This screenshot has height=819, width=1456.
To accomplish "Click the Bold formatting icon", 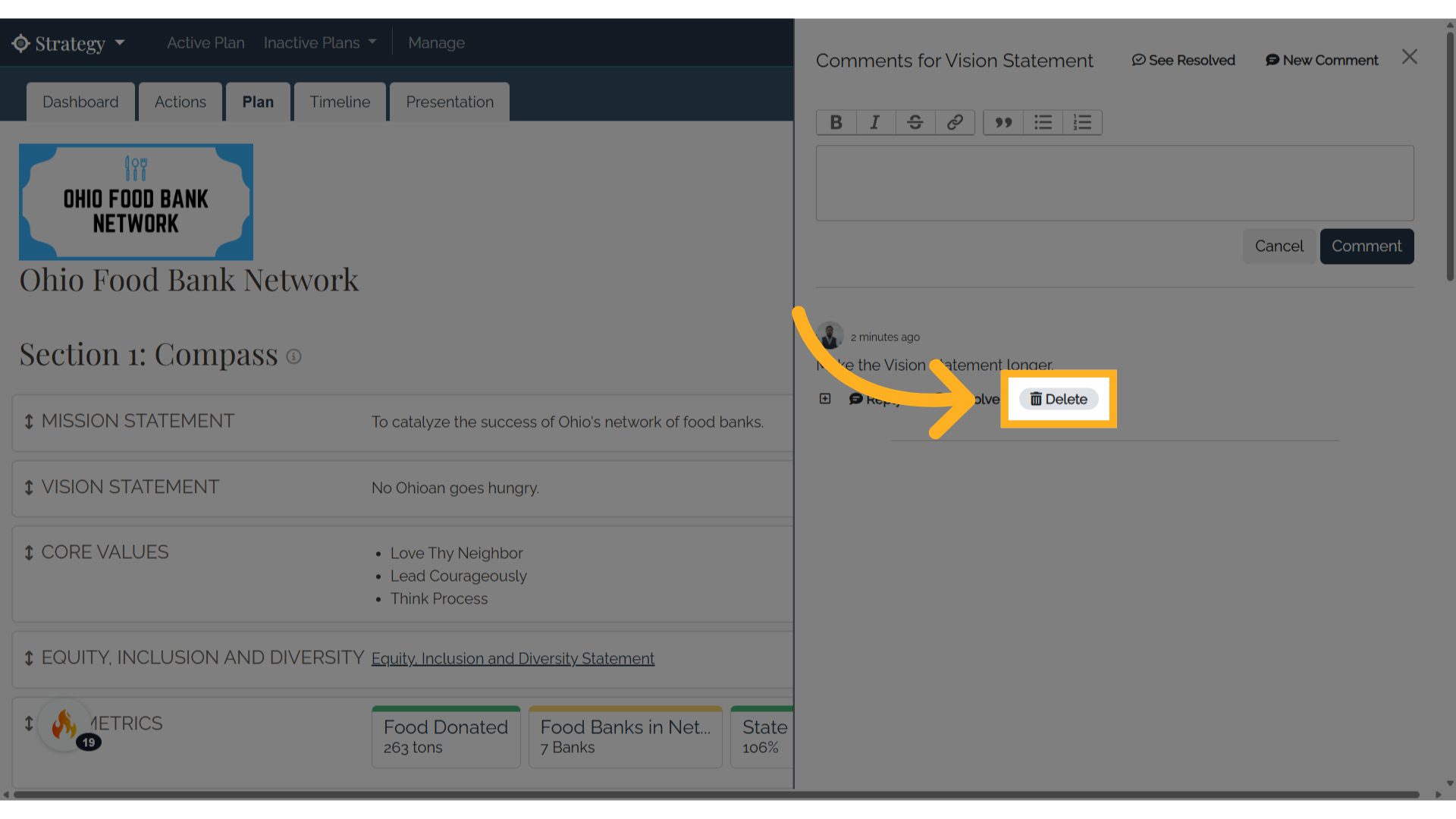I will 836,122.
